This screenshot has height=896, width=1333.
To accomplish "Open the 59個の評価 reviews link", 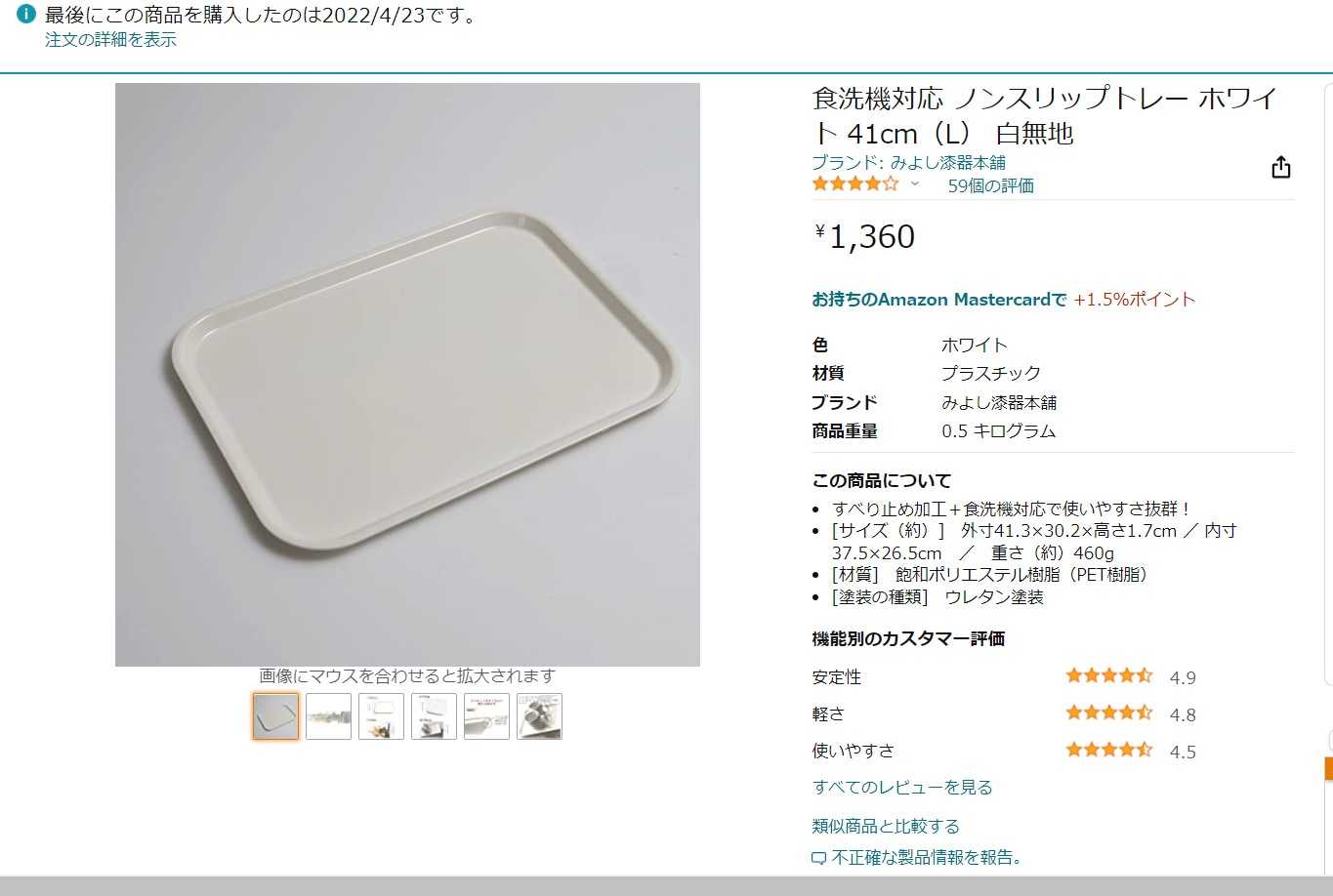I will tap(990, 185).
